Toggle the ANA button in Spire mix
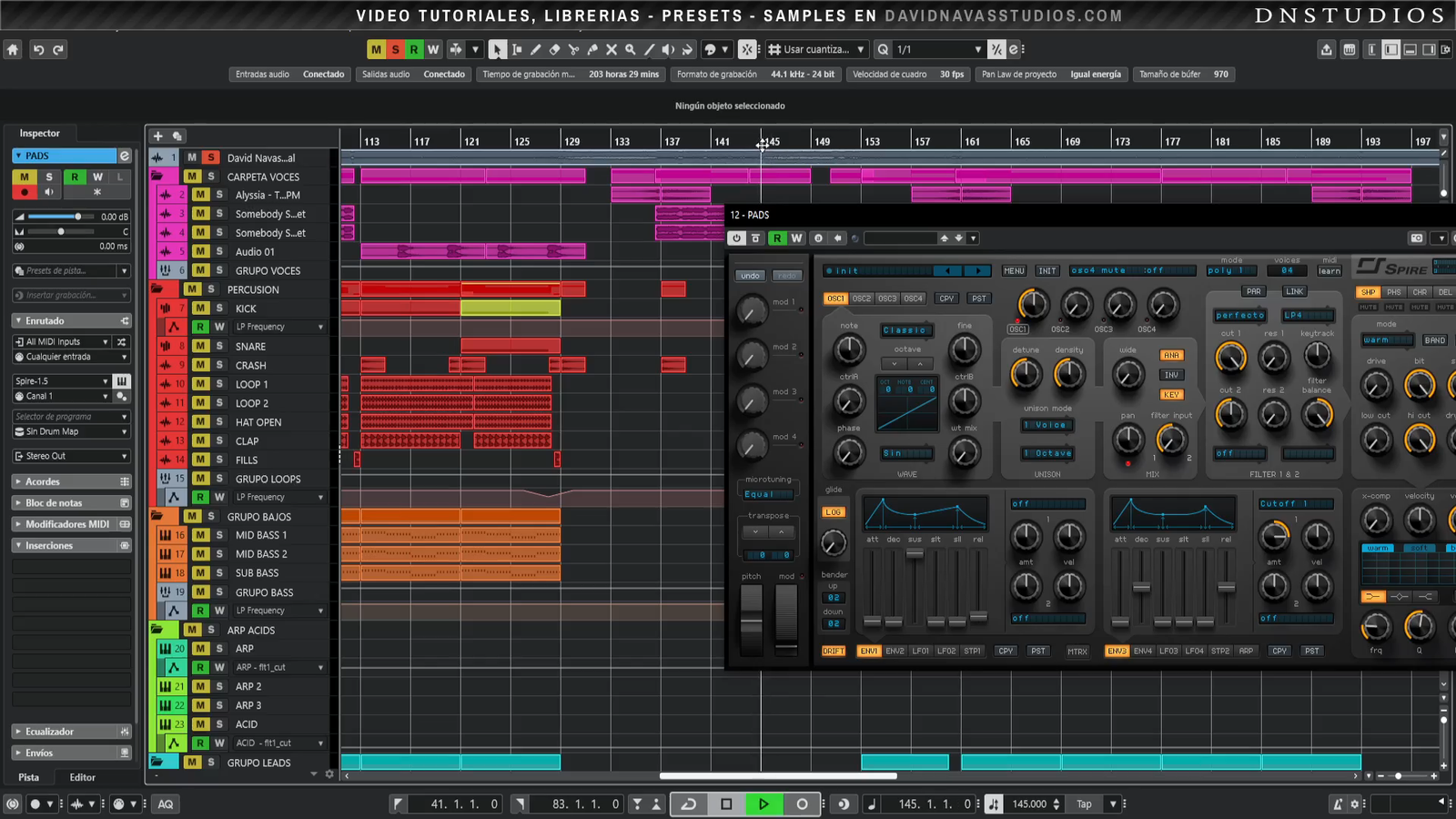 (x=1171, y=356)
